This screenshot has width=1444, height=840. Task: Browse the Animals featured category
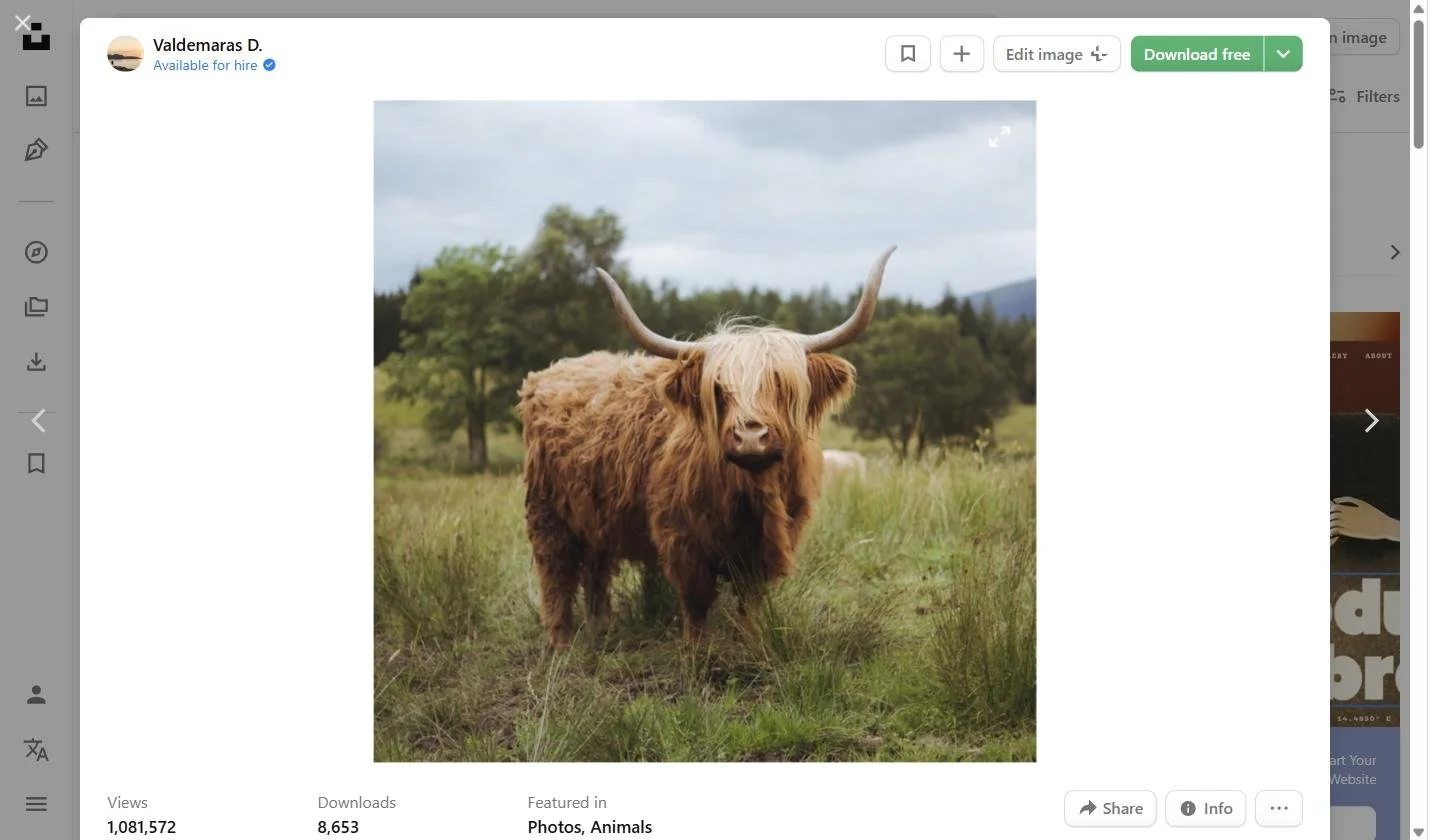tap(622, 827)
